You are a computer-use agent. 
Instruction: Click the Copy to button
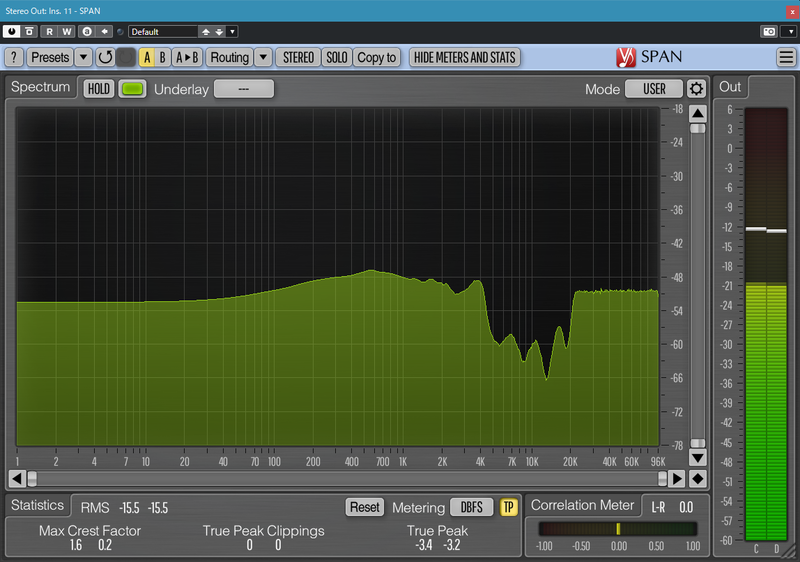pos(377,58)
